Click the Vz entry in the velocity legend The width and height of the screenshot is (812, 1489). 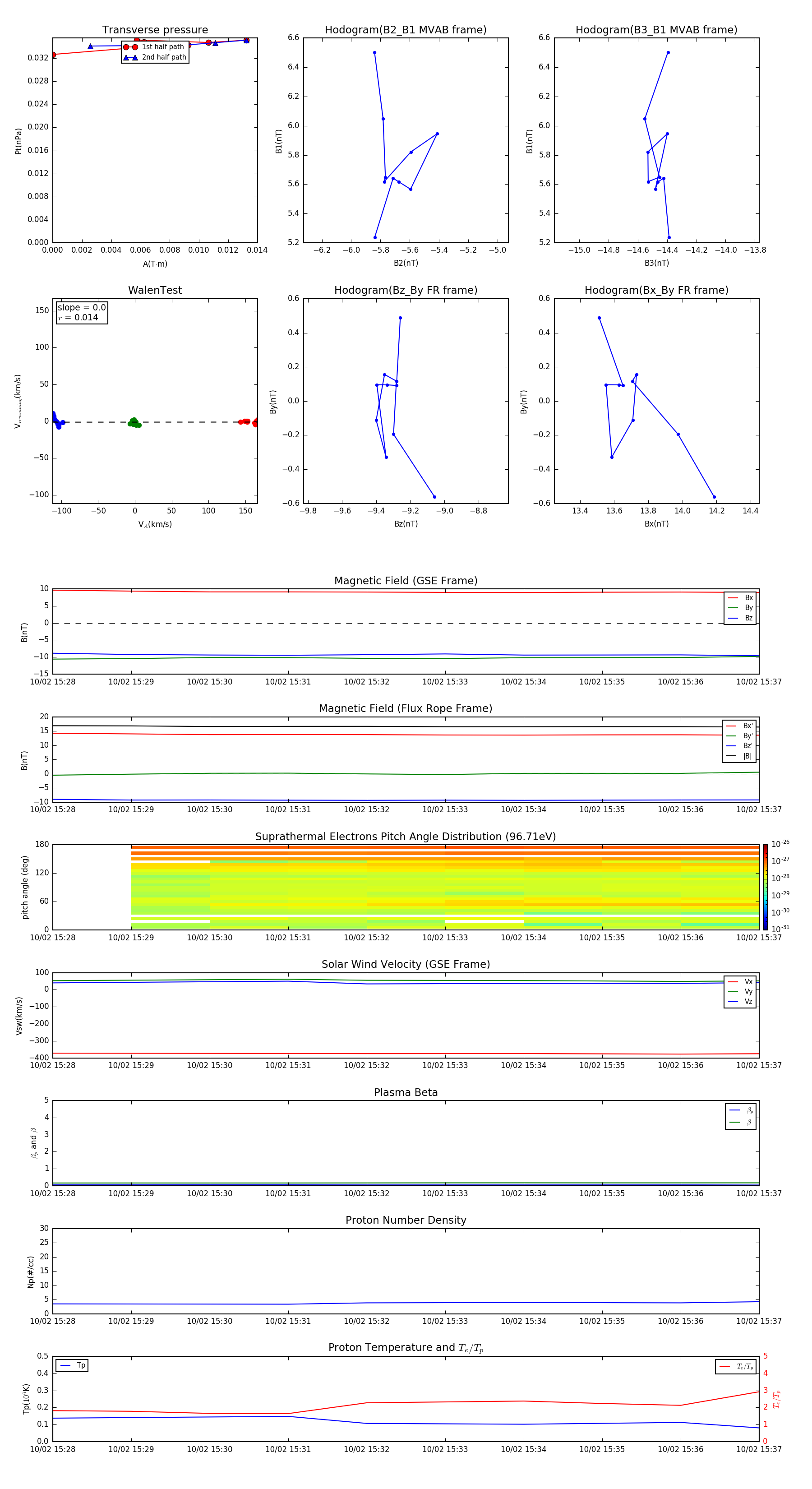click(x=740, y=1002)
